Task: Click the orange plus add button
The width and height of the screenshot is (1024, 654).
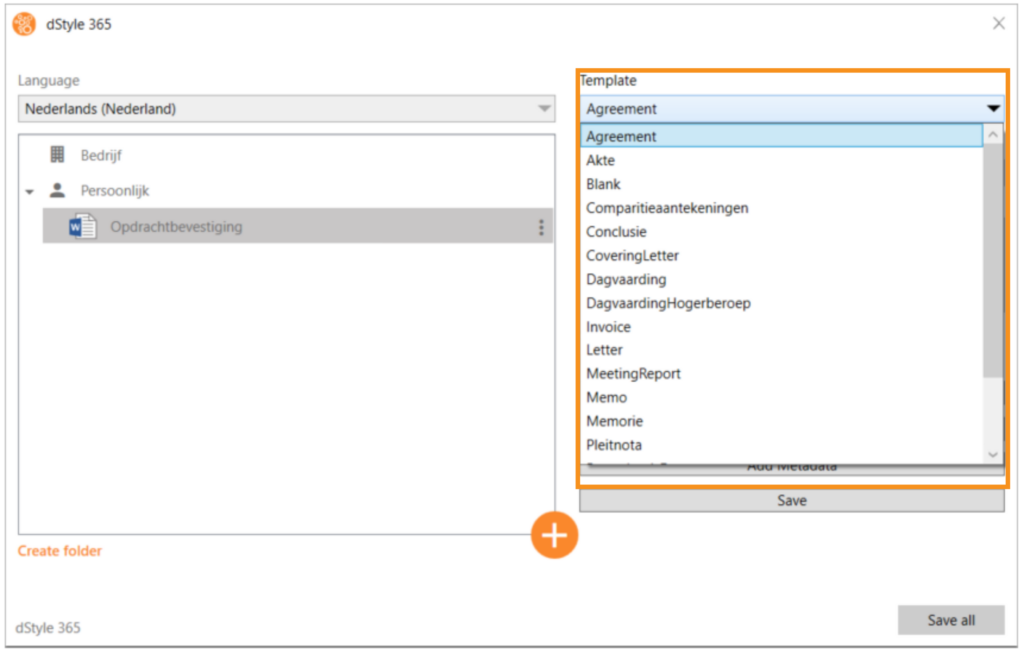Action: 554,535
